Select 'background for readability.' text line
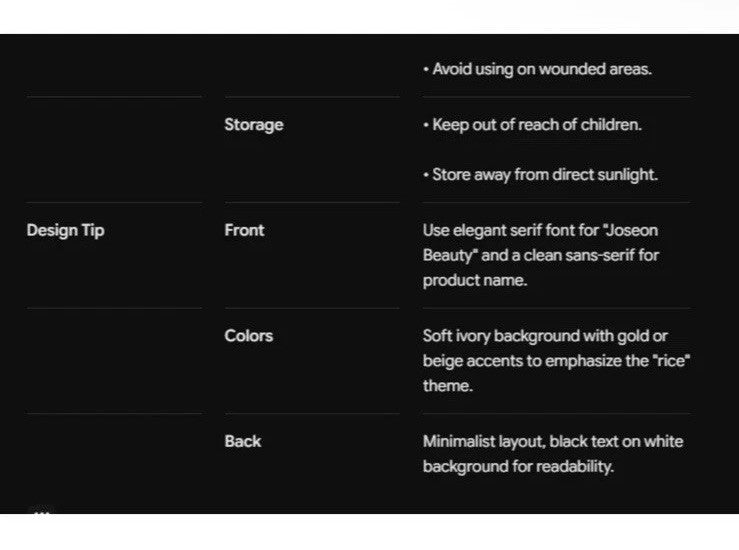Screen dimensions: 739x550 [x=518, y=467]
